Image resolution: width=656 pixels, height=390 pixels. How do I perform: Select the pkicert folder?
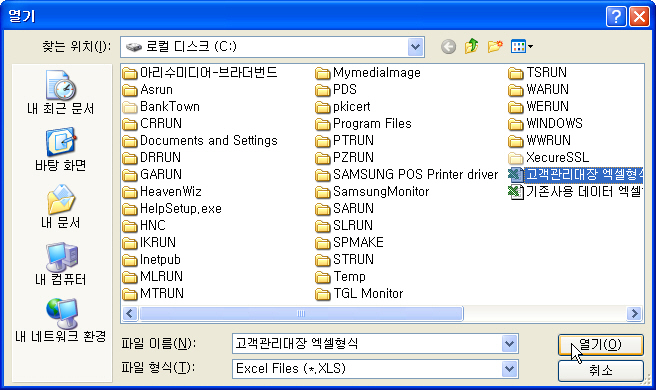343,107
